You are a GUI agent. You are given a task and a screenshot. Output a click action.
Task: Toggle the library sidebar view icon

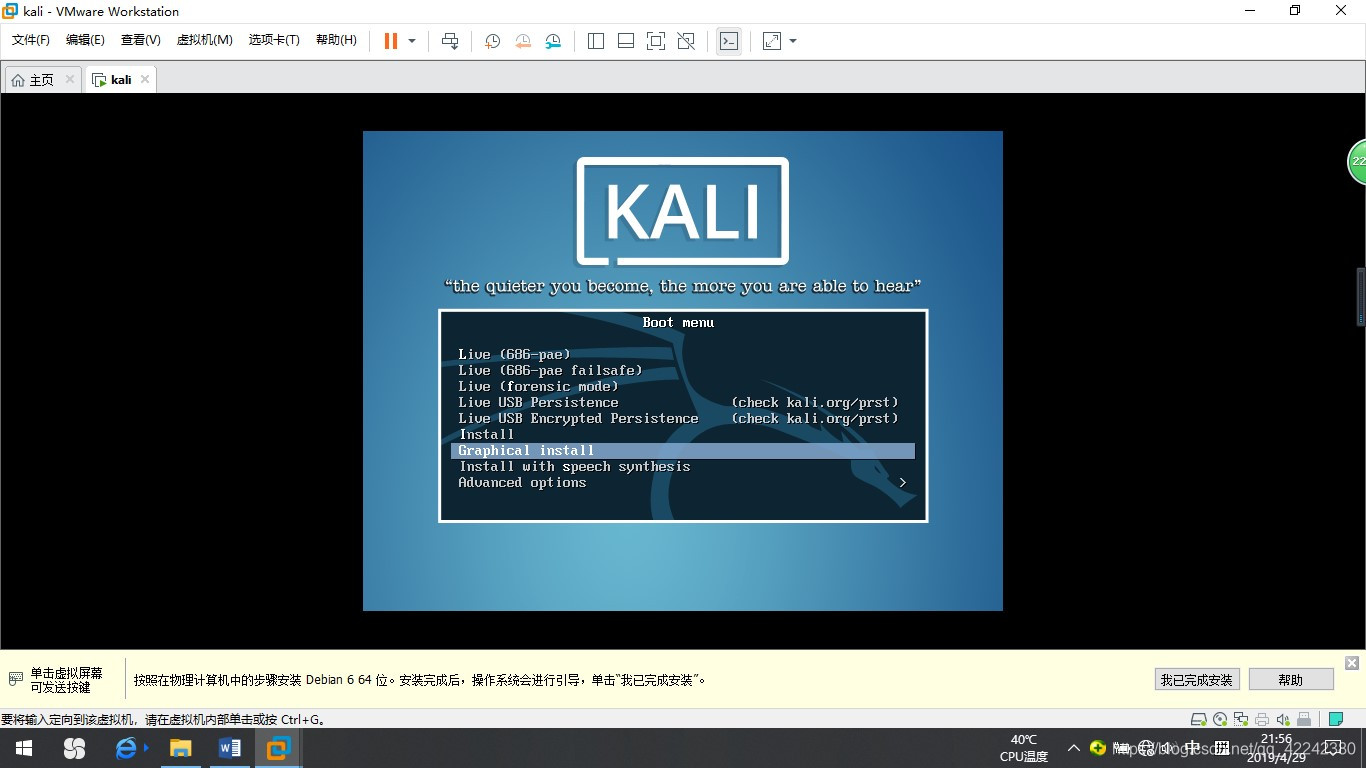click(x=596, y=41)
